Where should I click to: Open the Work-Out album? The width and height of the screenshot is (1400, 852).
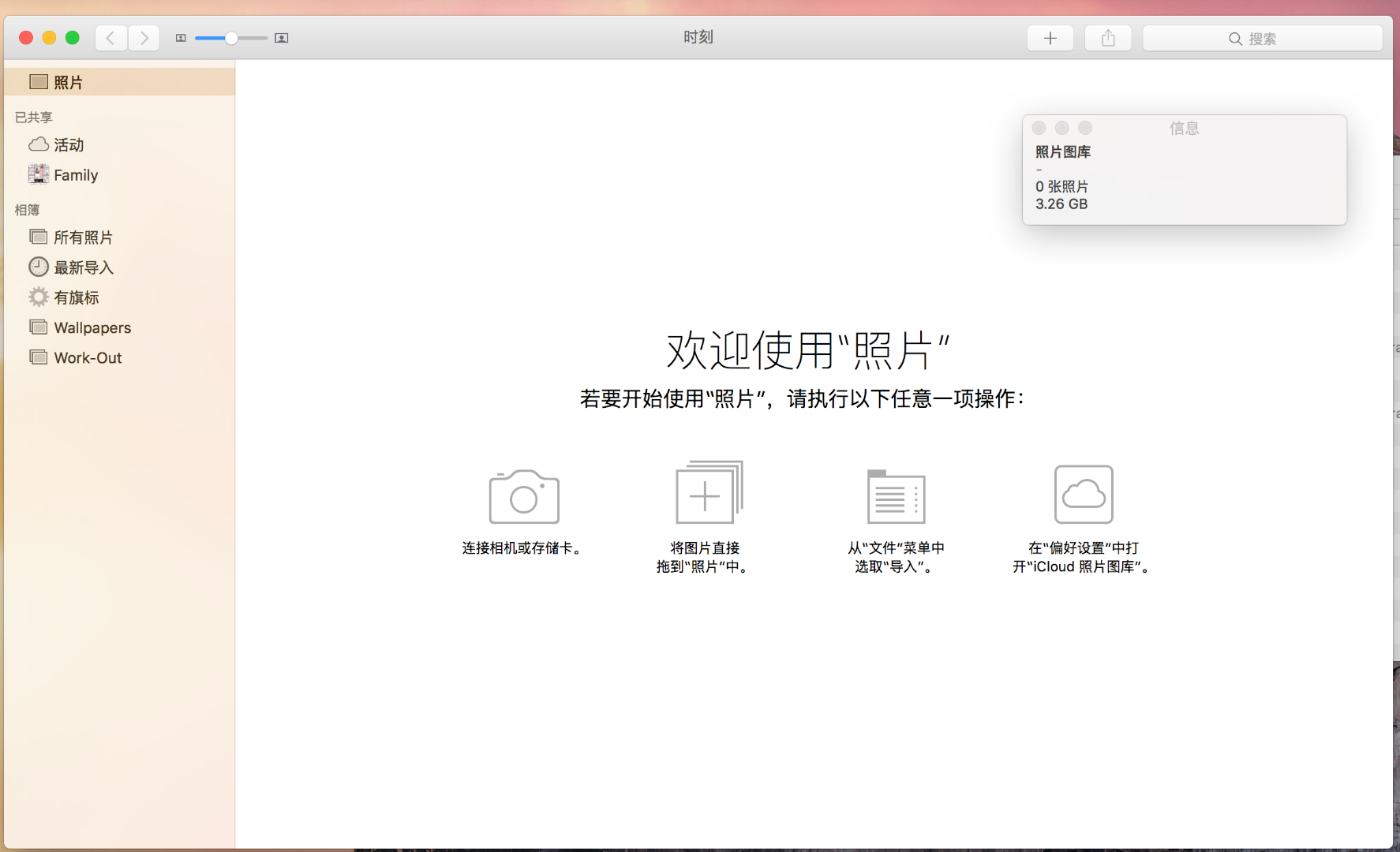coord(87,357)
